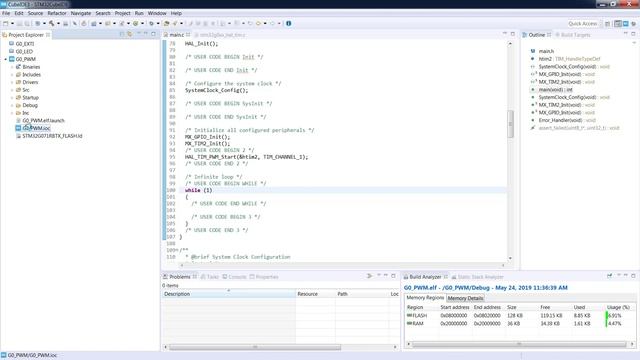Open dropdown arrow next to build hammer
This screenshot has height=360, width=640.
[58, 24]
